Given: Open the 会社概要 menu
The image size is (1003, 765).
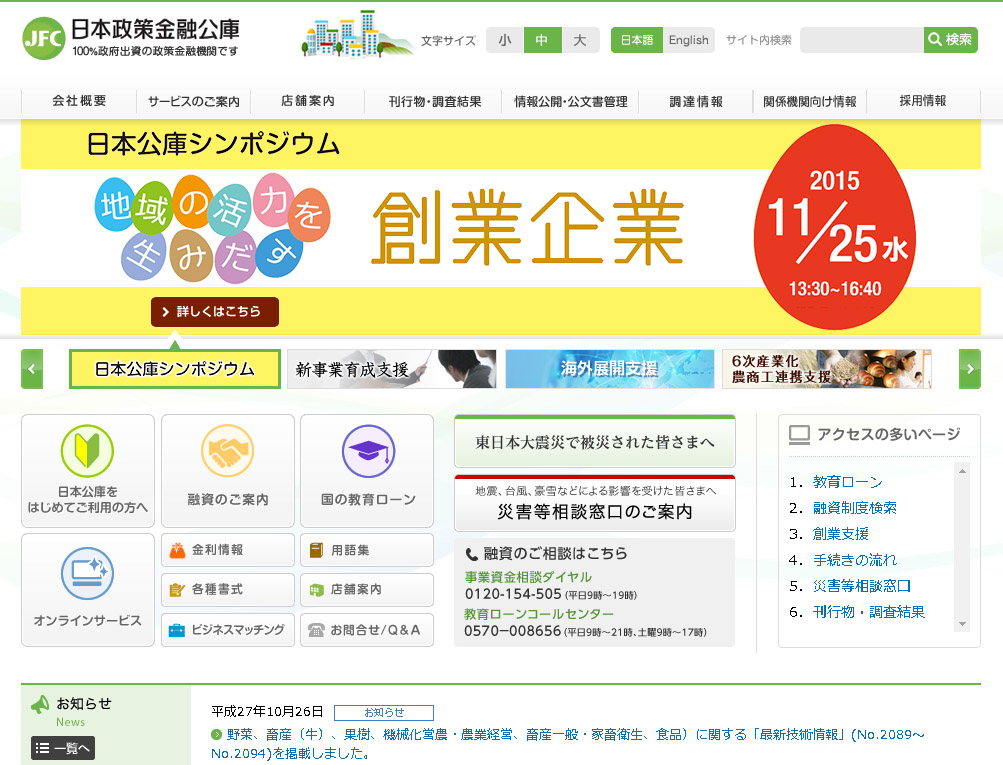Looking at the screenshot, I should tap(79, 101).
